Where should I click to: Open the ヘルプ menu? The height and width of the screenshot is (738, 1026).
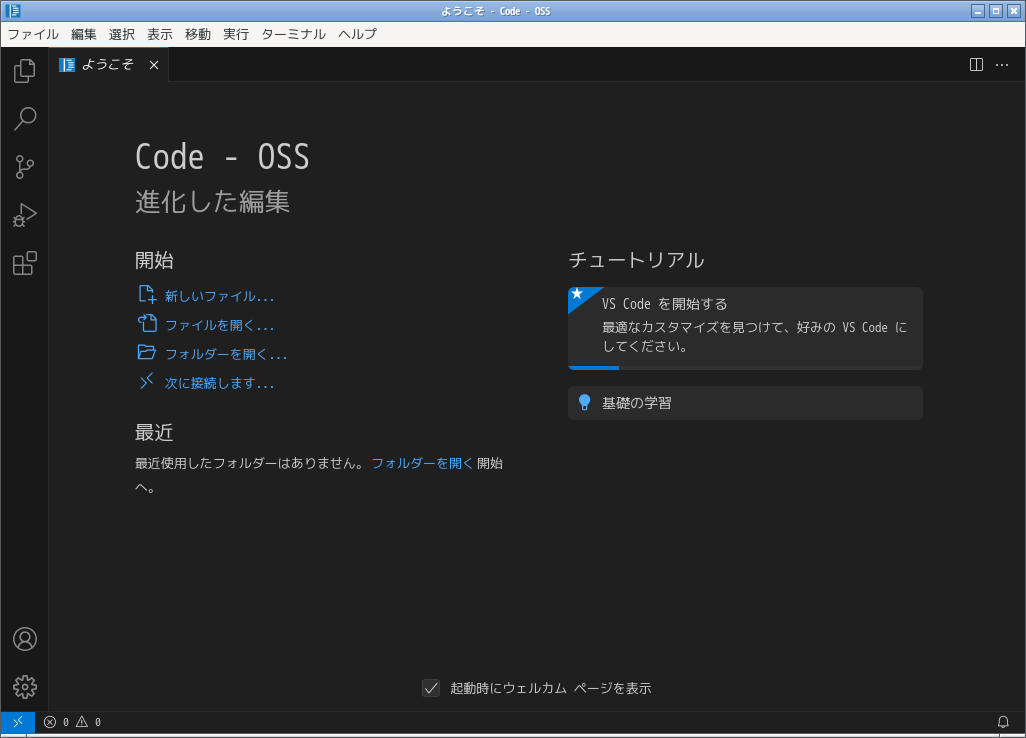[357, 34]
